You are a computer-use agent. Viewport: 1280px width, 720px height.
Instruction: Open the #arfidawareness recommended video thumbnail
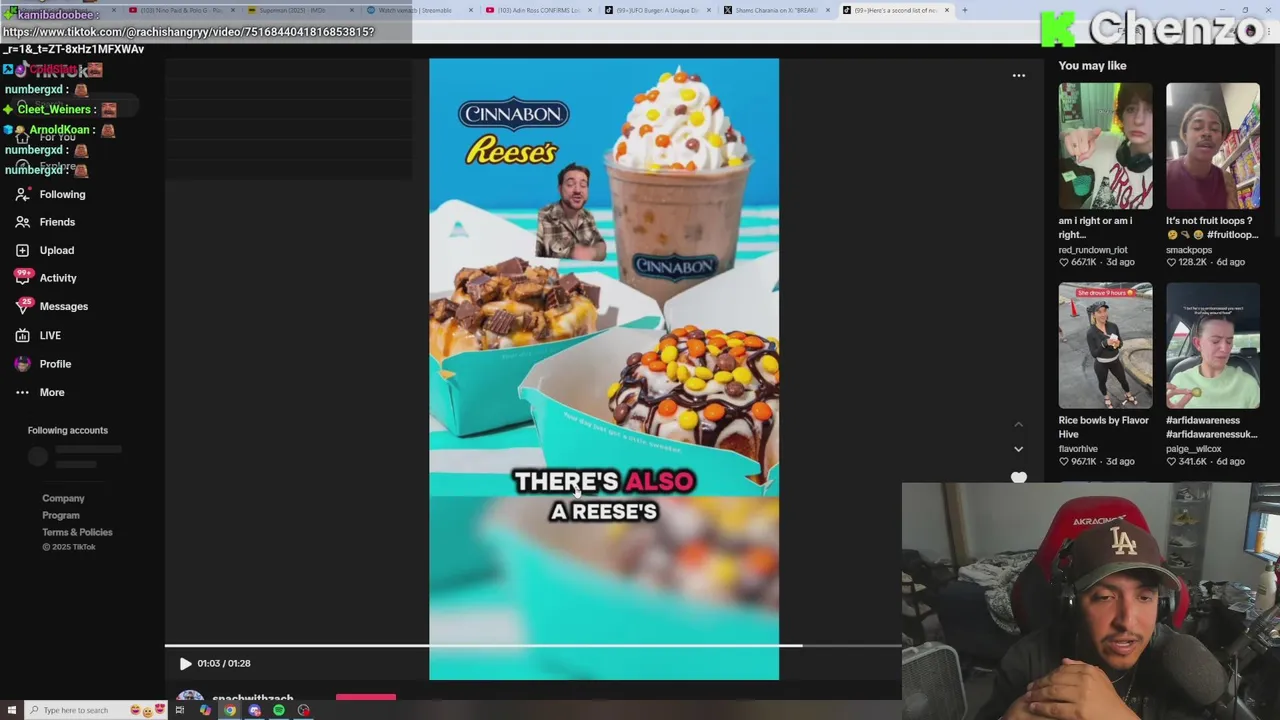[x=1212, y=346]
